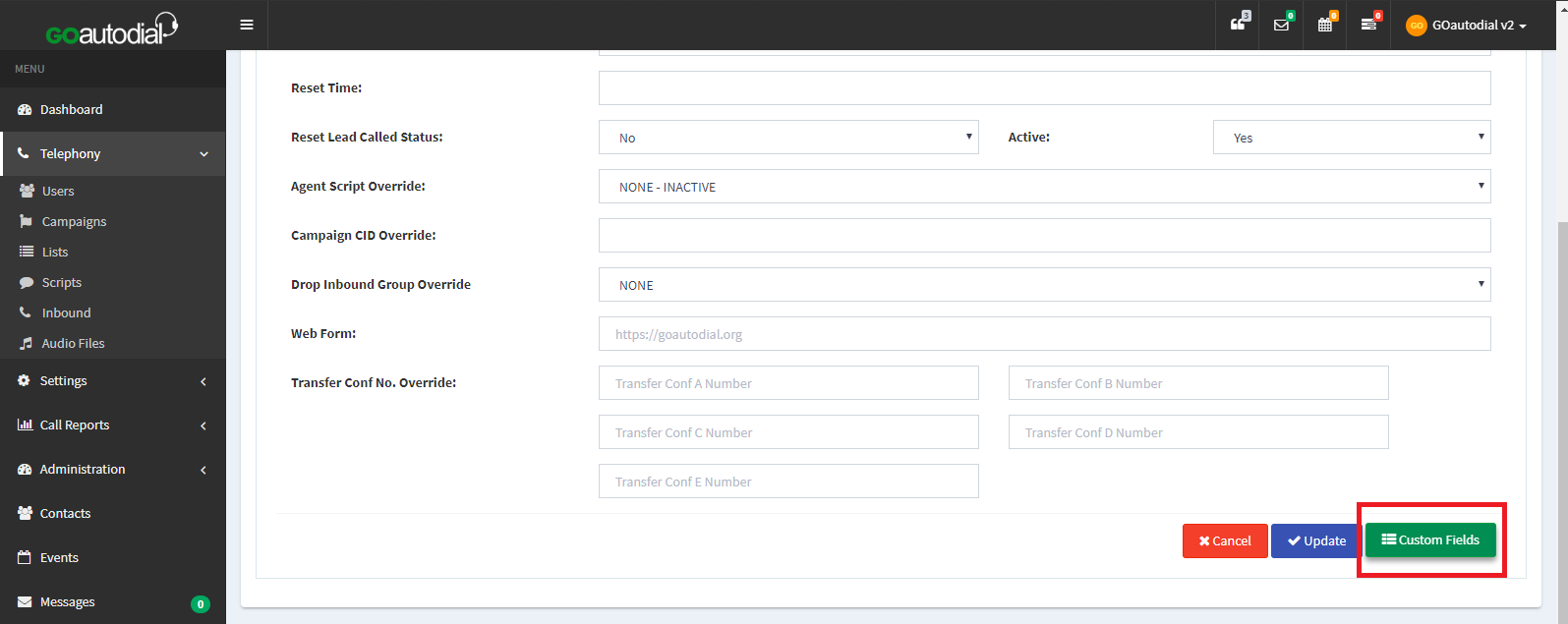This screenshot has width=1568, height=624.
Task: Click the Events calendar icon in sidebar
Action: (x=25, y=557)
